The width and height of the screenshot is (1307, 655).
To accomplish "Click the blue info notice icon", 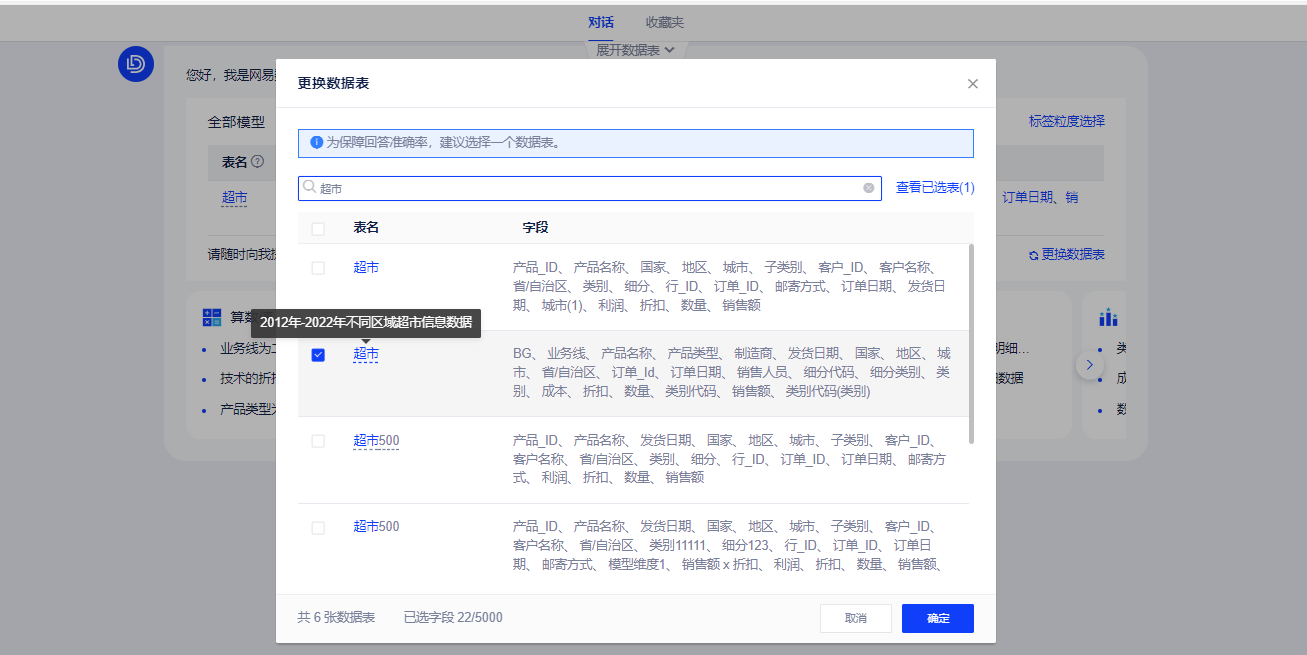I will (316, 143).
